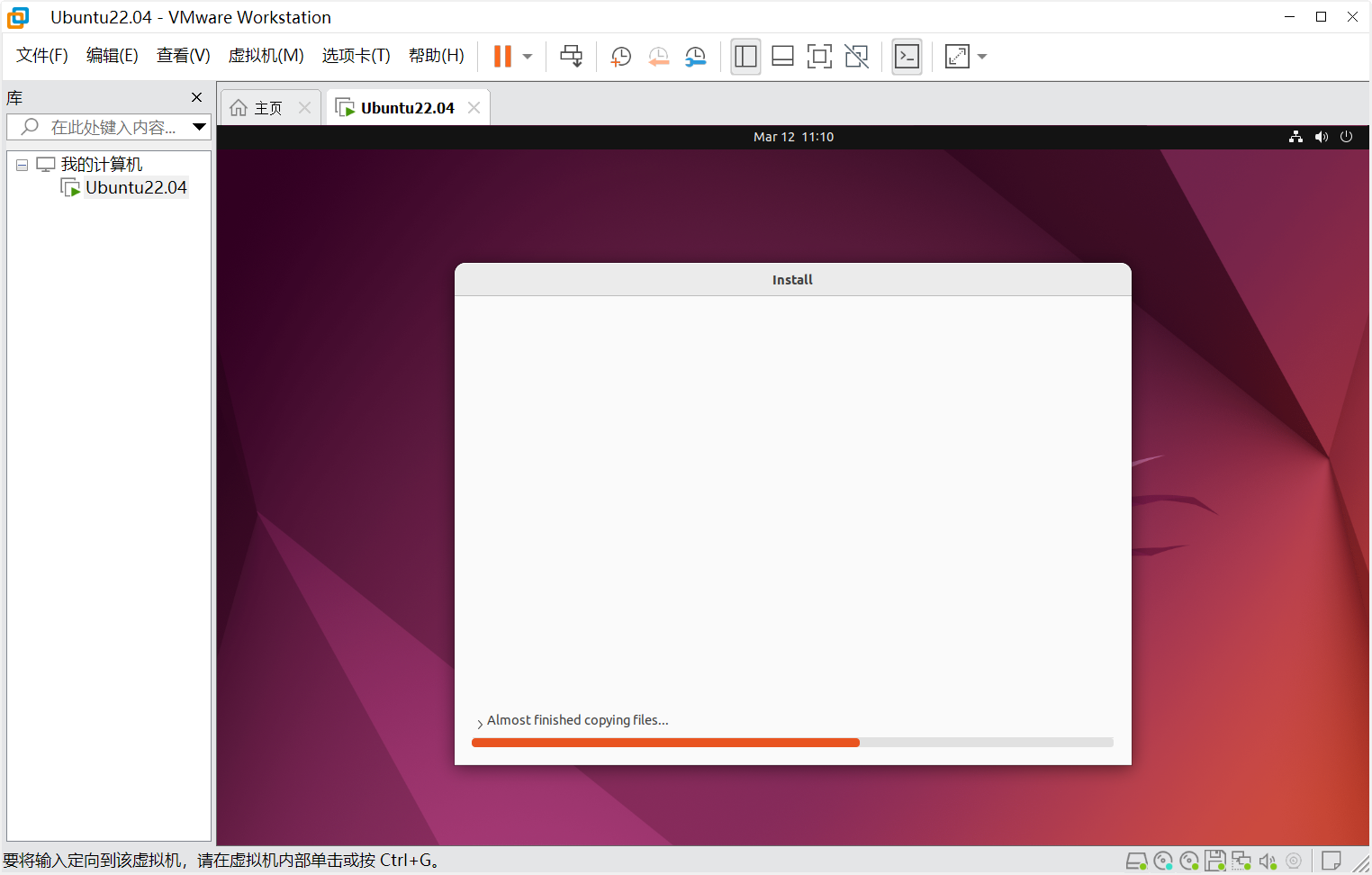Open the power options dropdown arrow
Image resolution: width=1372 pixels, height=875 pixels.
(528, 57)
